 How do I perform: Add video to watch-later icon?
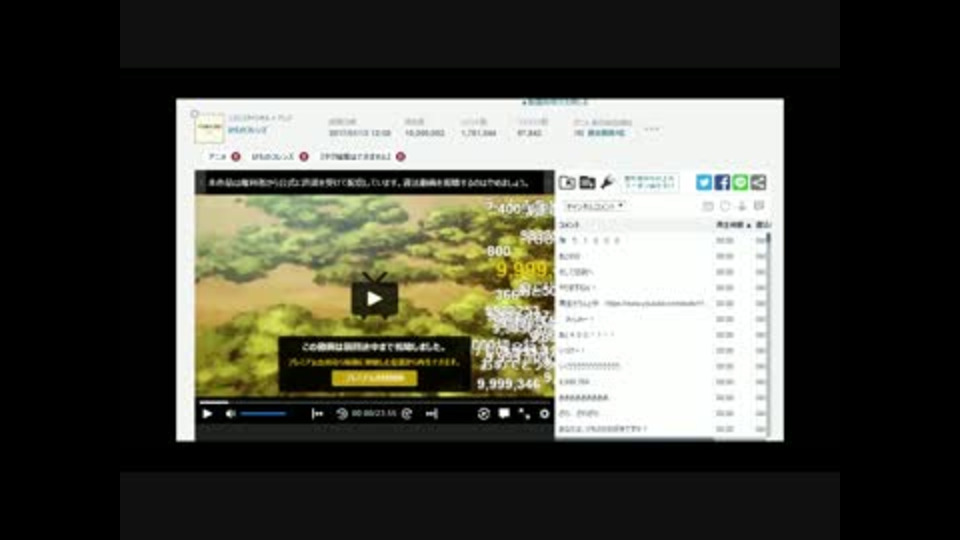tap(568, 182)
